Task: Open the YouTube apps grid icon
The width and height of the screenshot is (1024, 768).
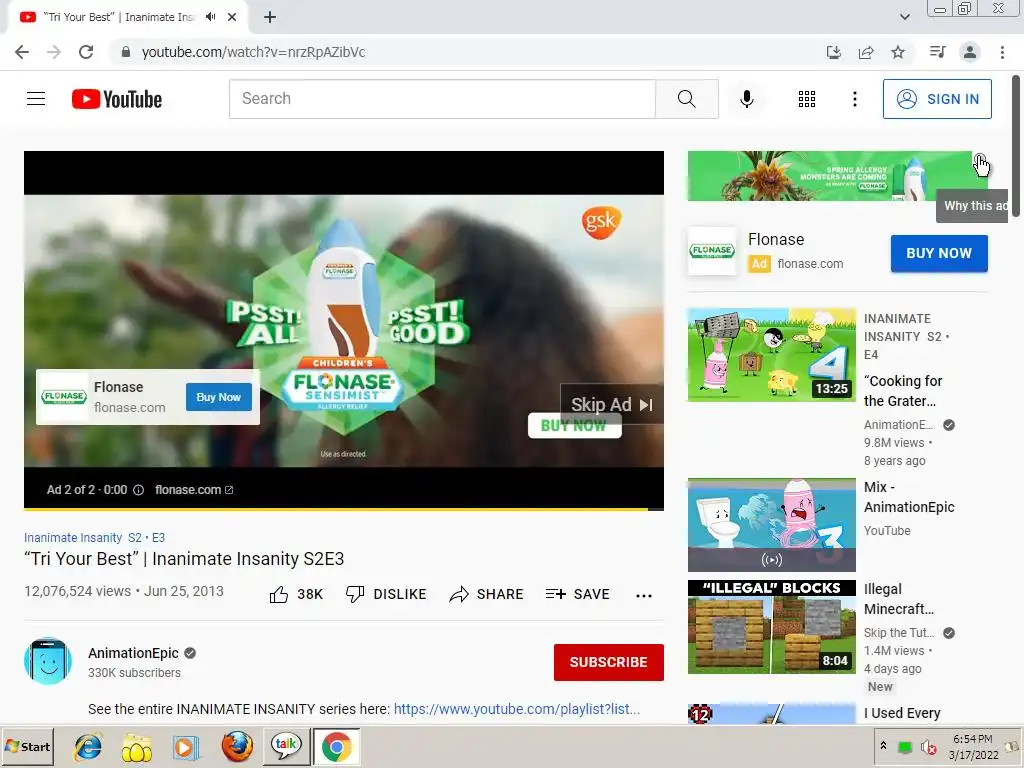Action: pyautogui.click(x=807, y=99)
